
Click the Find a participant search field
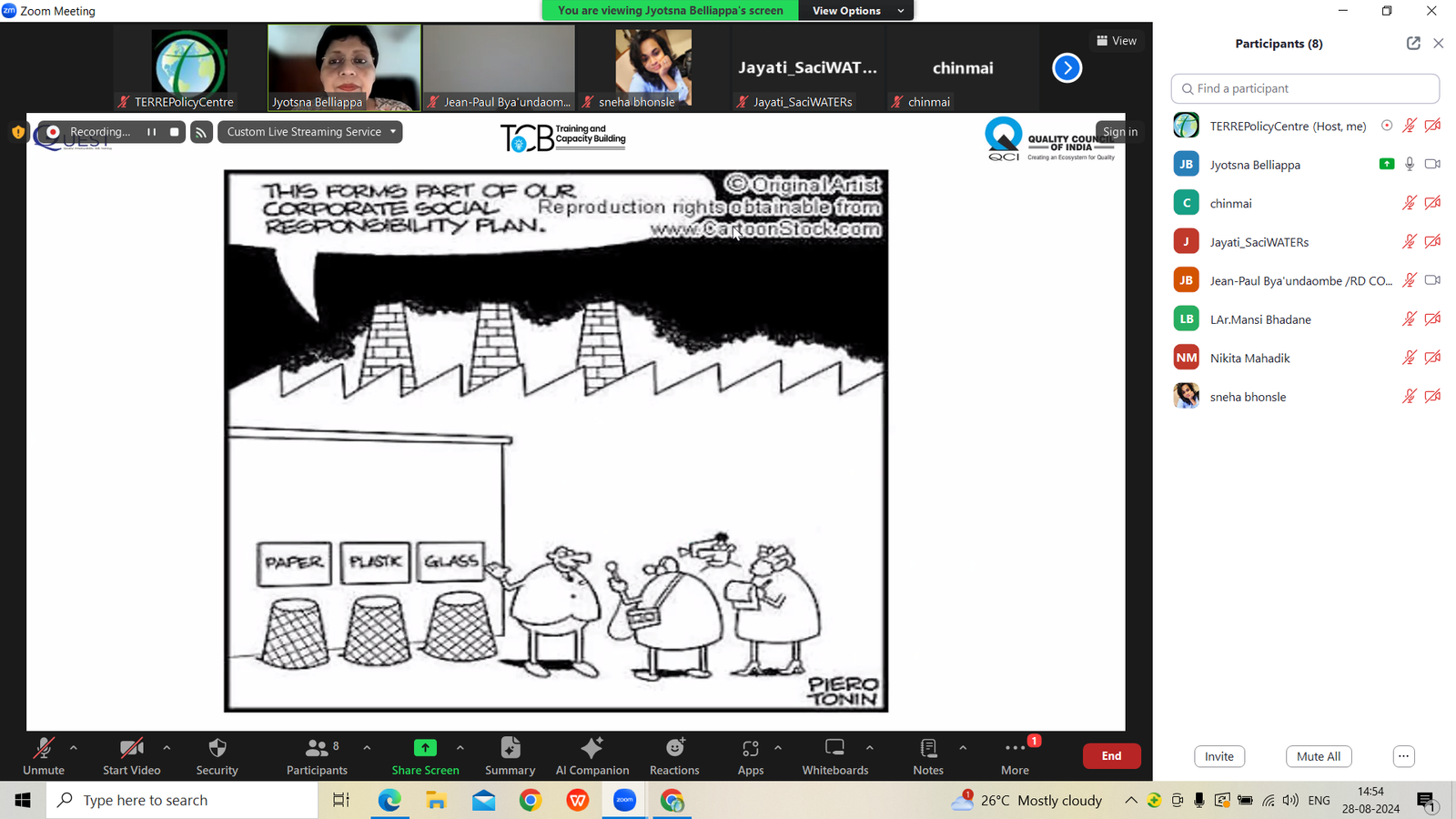[1305, 88]
